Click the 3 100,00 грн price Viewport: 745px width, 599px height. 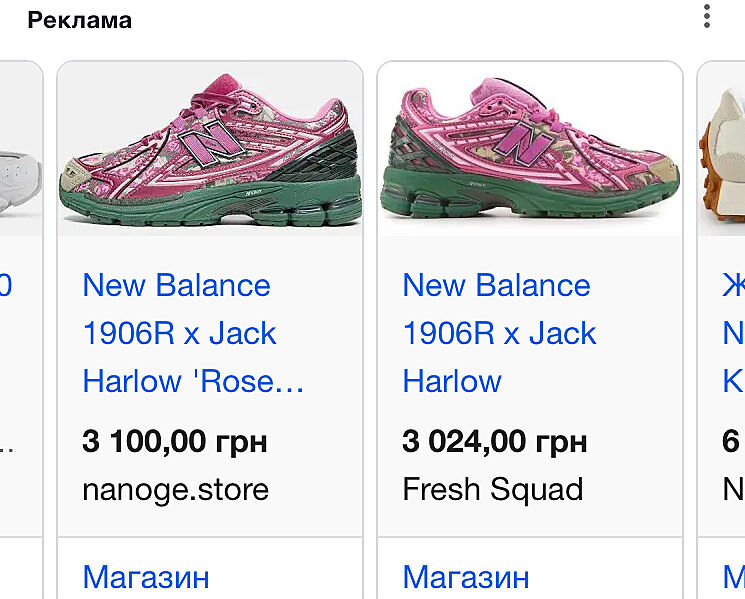[x=175, y=441]
